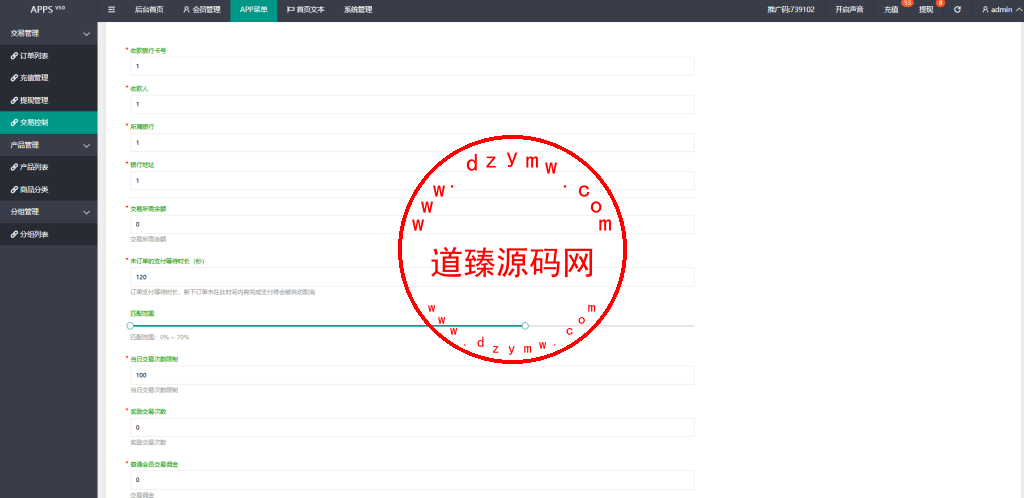Click the link icon beside 商品分类
Viewport: 1024px width, 498px height.
tap(14, 189)
